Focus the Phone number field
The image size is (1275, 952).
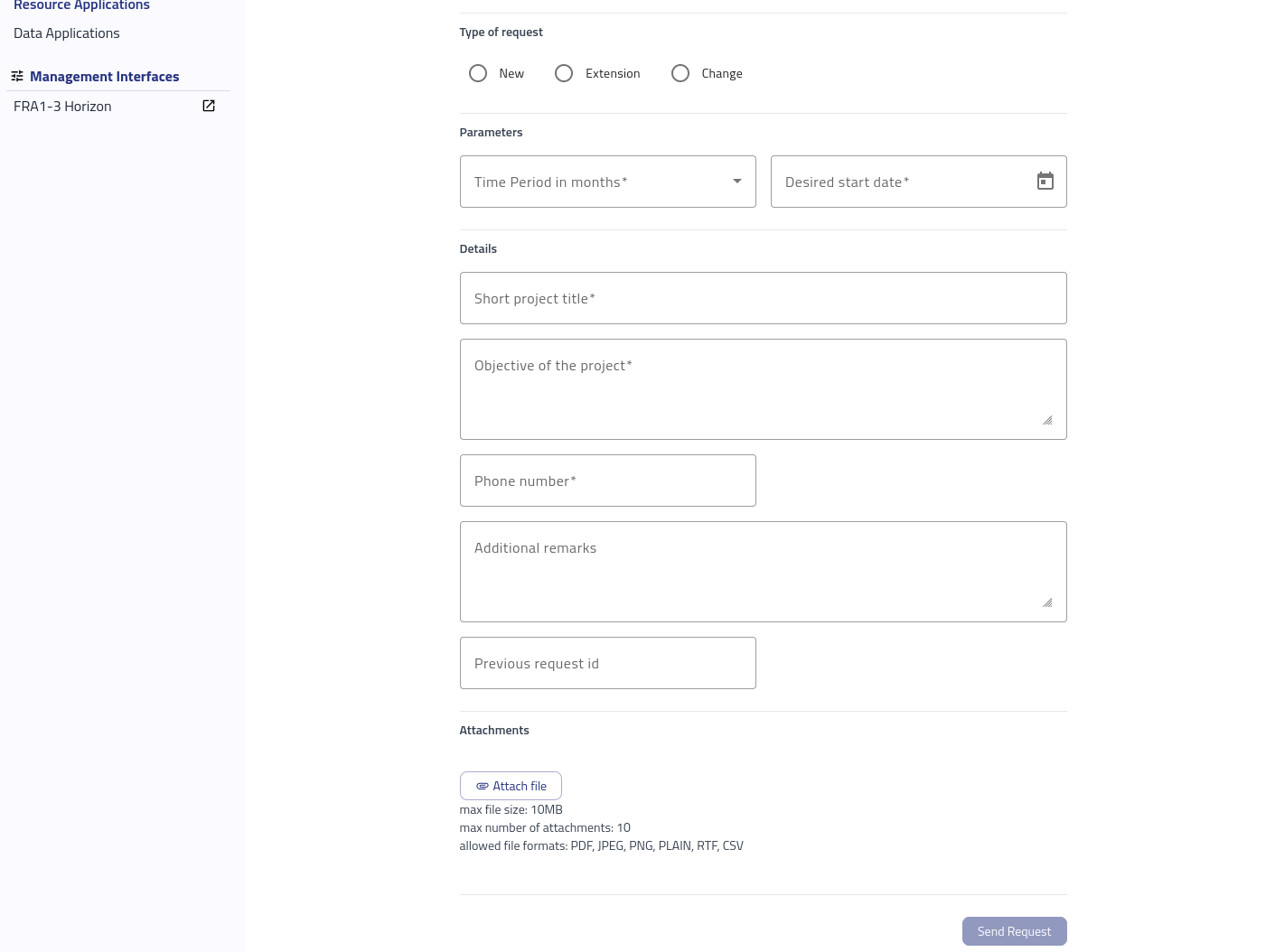pos(607,481)
